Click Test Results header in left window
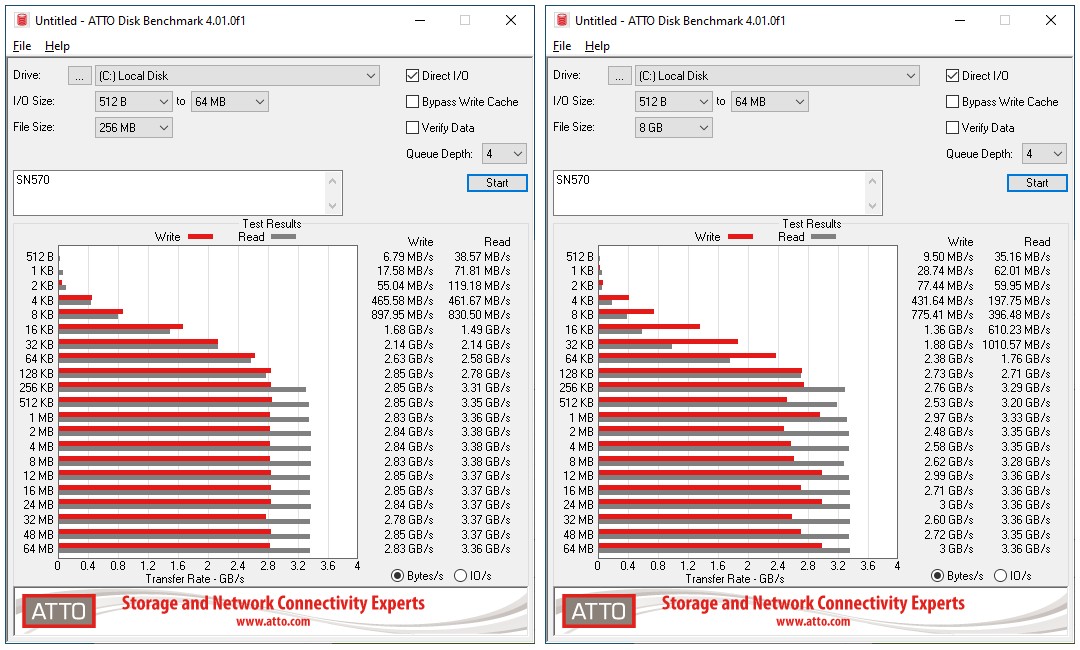The width and height of the screenshot is (1080, 650). click(x=272, y=224)
